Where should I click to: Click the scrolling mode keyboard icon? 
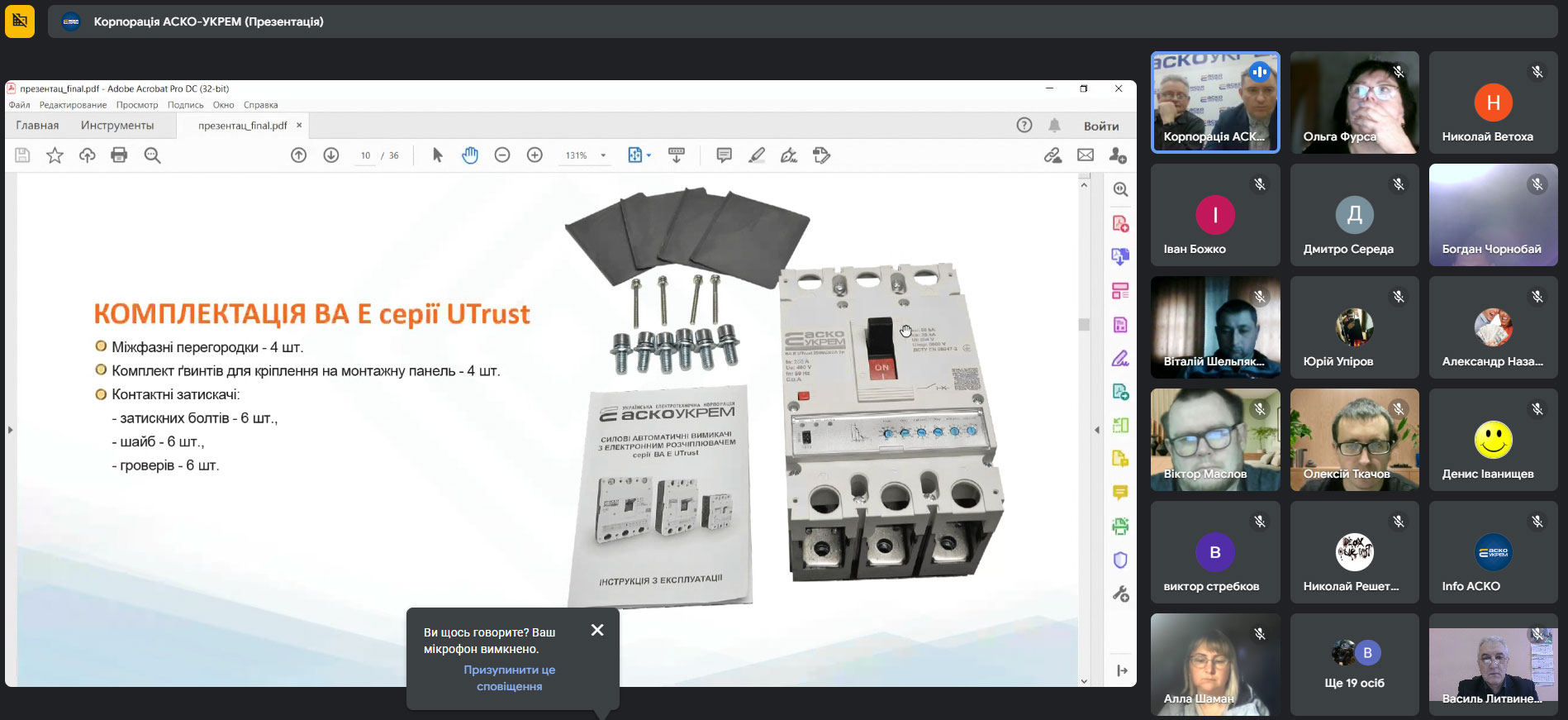click(677, 155)
